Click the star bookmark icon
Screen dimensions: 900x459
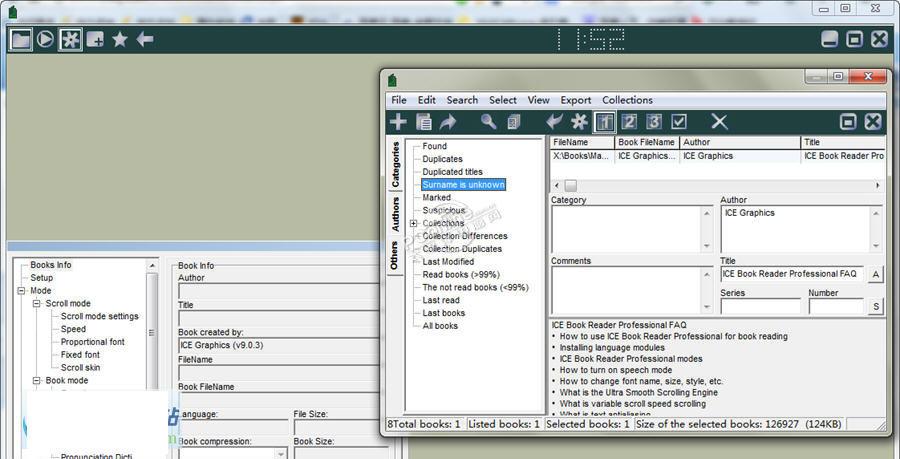[120, 40]
